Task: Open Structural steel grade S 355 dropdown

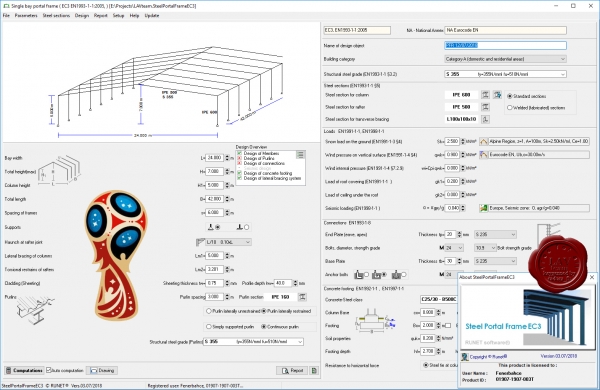Action: [x=505, y=74]
